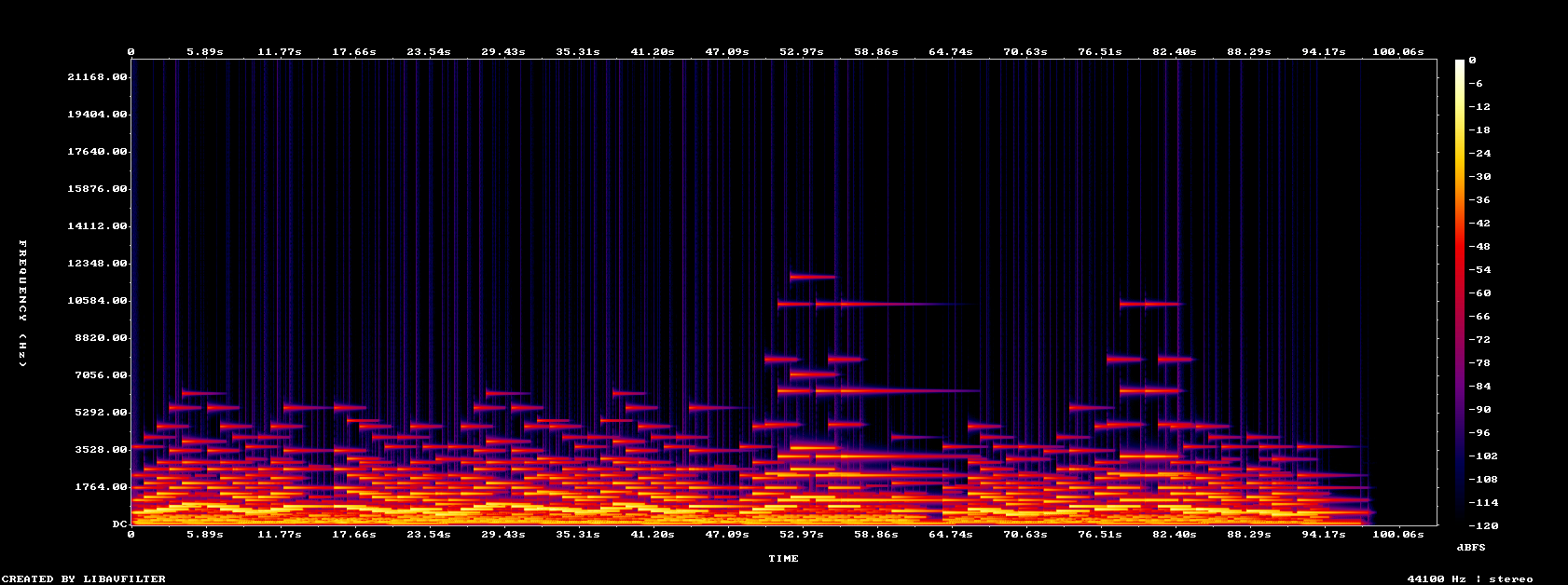This screenshot has width=1568, height=585.
Task: Click the 44100 Hz stereo info text
Action: coord(1470,579)
